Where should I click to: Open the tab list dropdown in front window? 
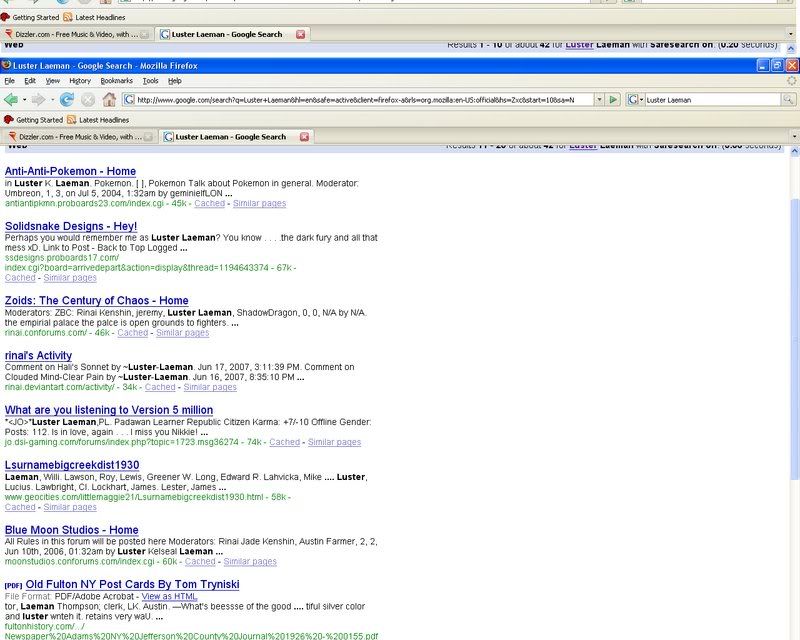click(x=794, y=137)
